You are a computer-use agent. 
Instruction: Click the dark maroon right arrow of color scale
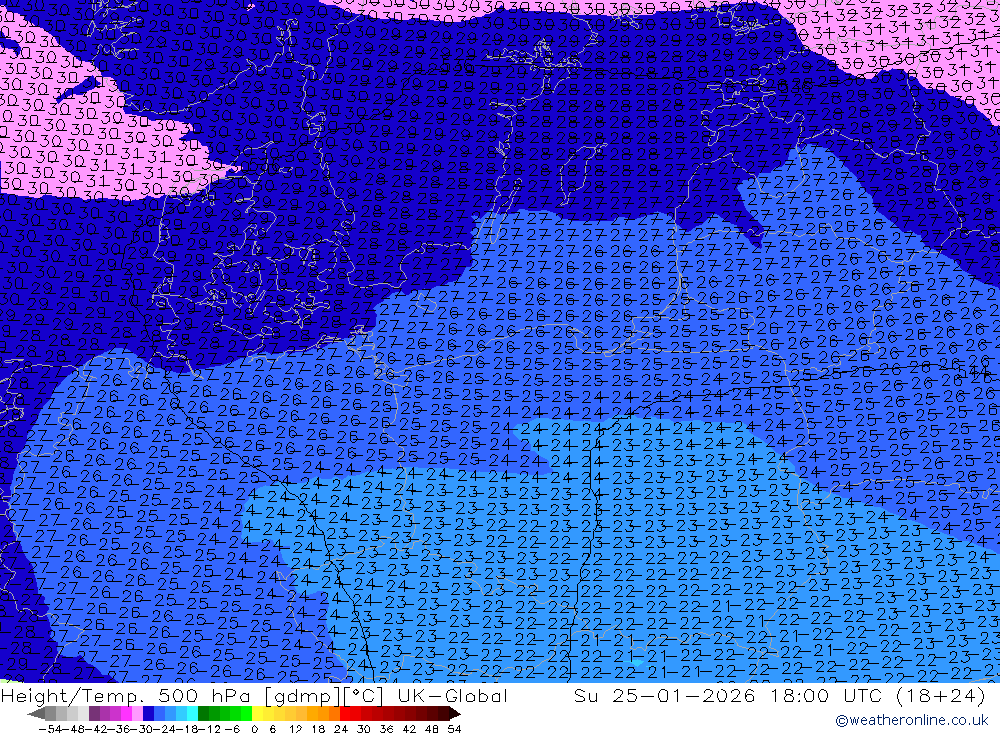(x=455, y=714)
